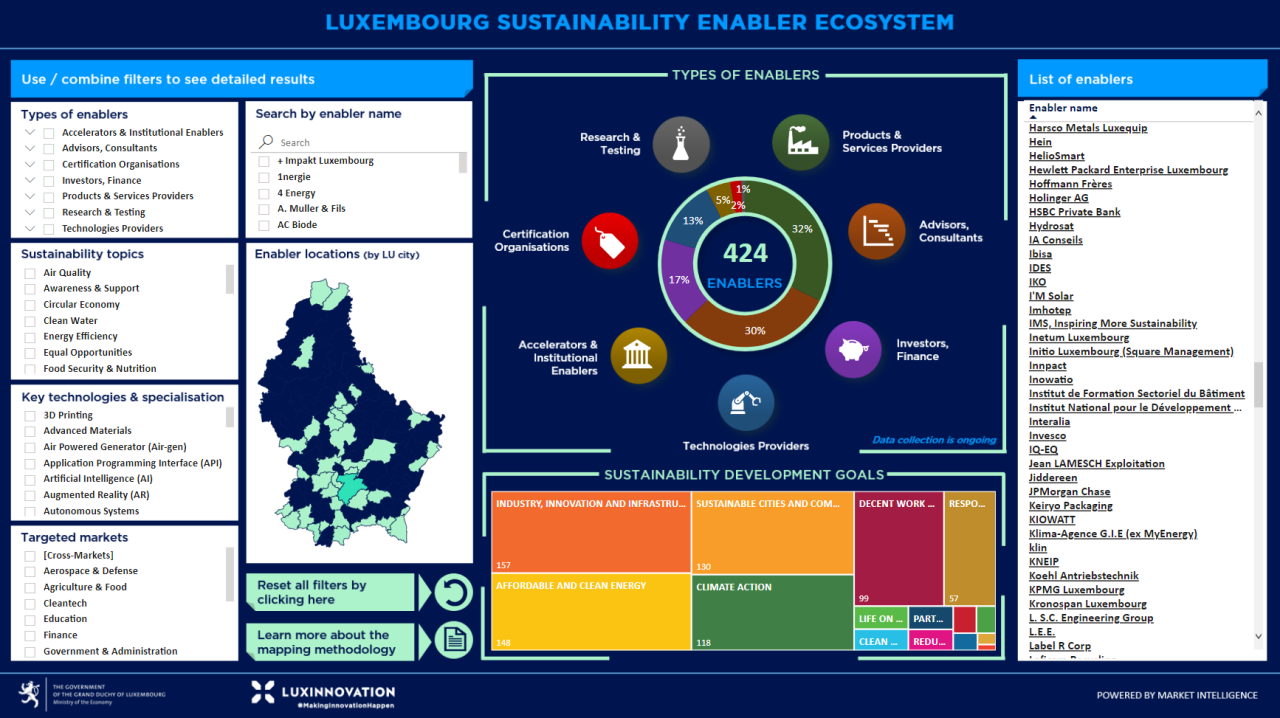Tick the 4 Energy enabler checkbox
Screen dimensions: 1280x718
pos(264,193)
